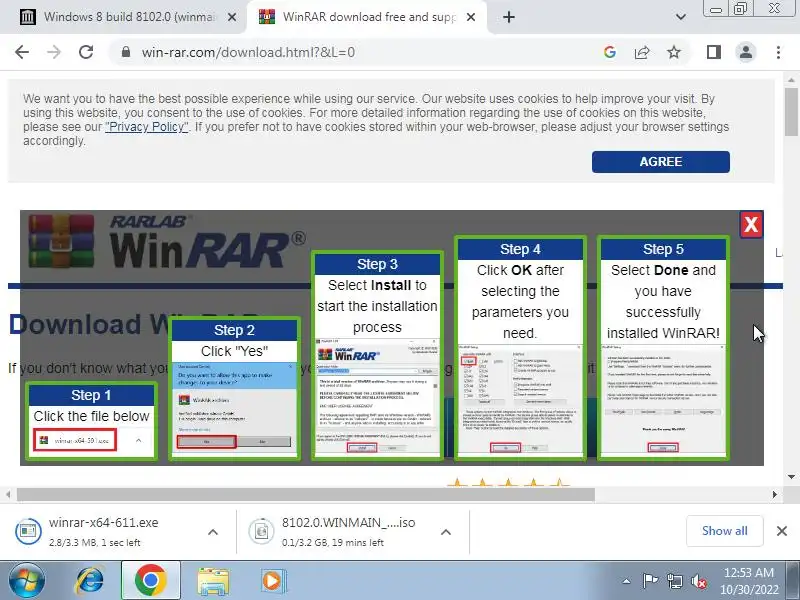This screenshot has height=600, width=800.
Task: Open Action Center flag icon
Action: pos(649,581)
